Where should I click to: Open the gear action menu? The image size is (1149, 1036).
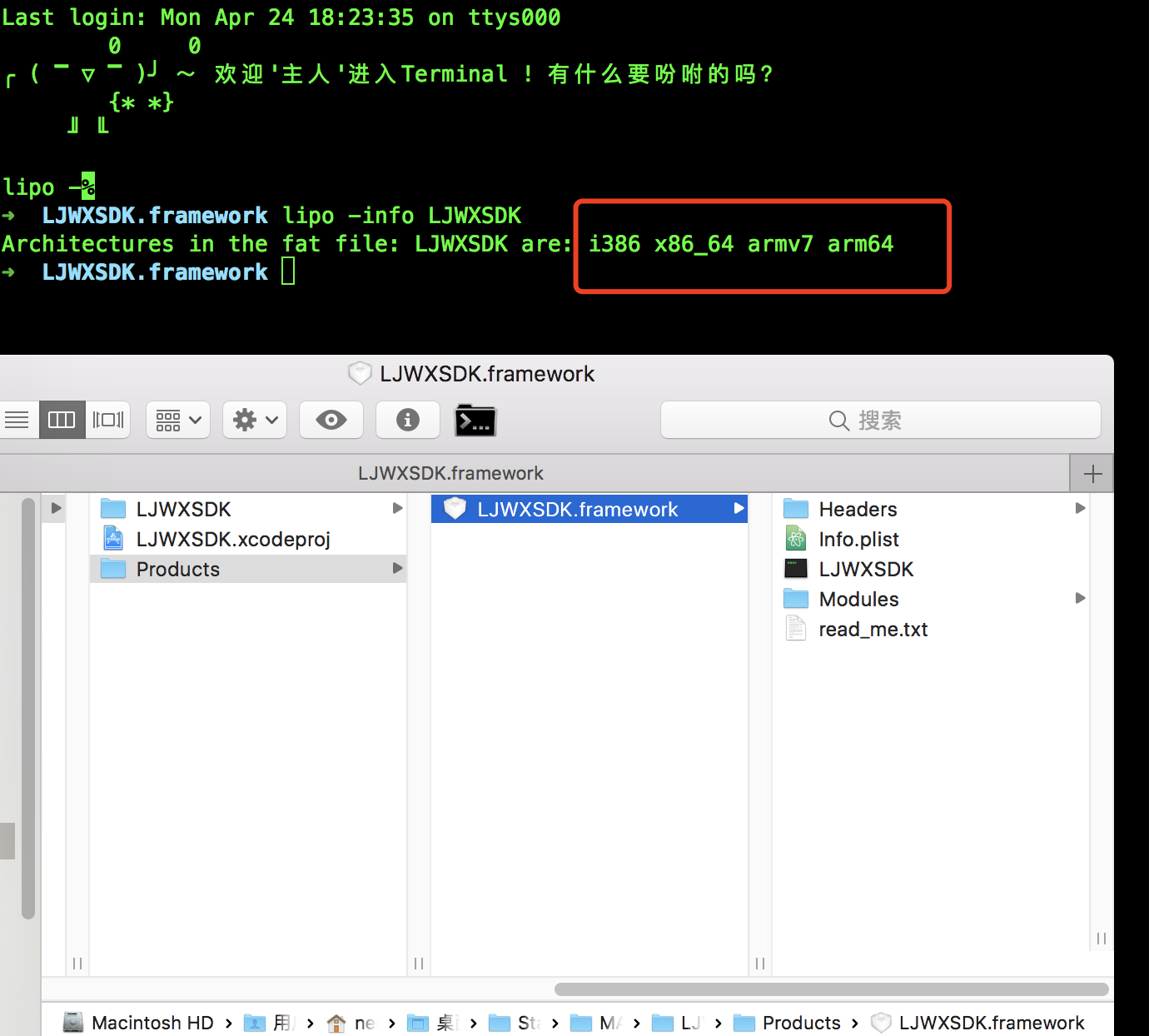click(x=255, y=420)
